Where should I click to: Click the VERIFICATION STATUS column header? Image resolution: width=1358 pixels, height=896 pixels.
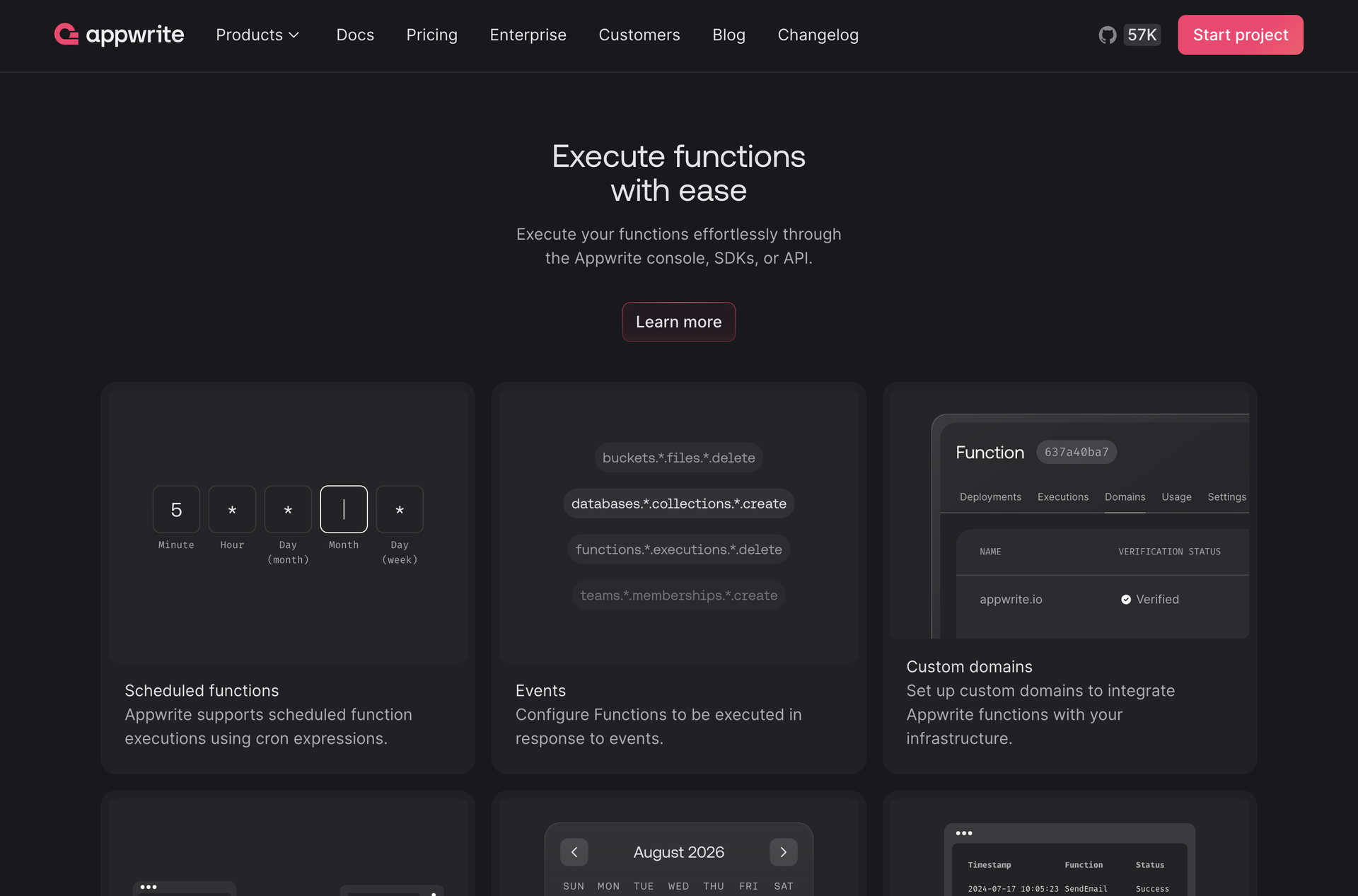[x=1169, y=552]
